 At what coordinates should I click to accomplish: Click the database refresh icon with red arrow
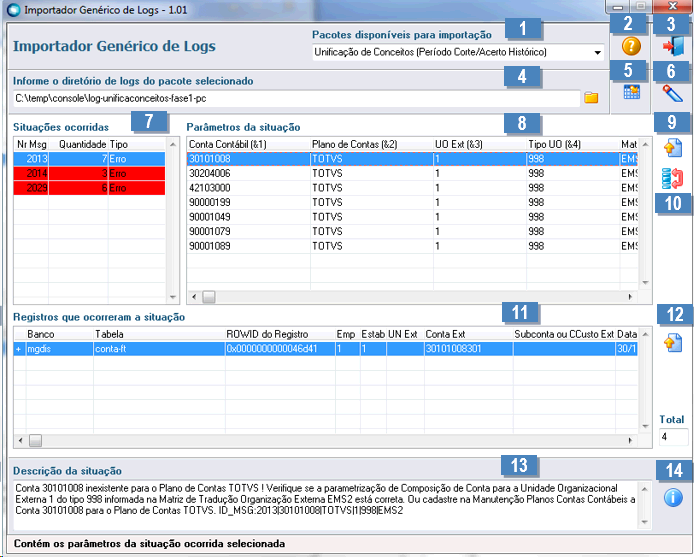[672, 178]
